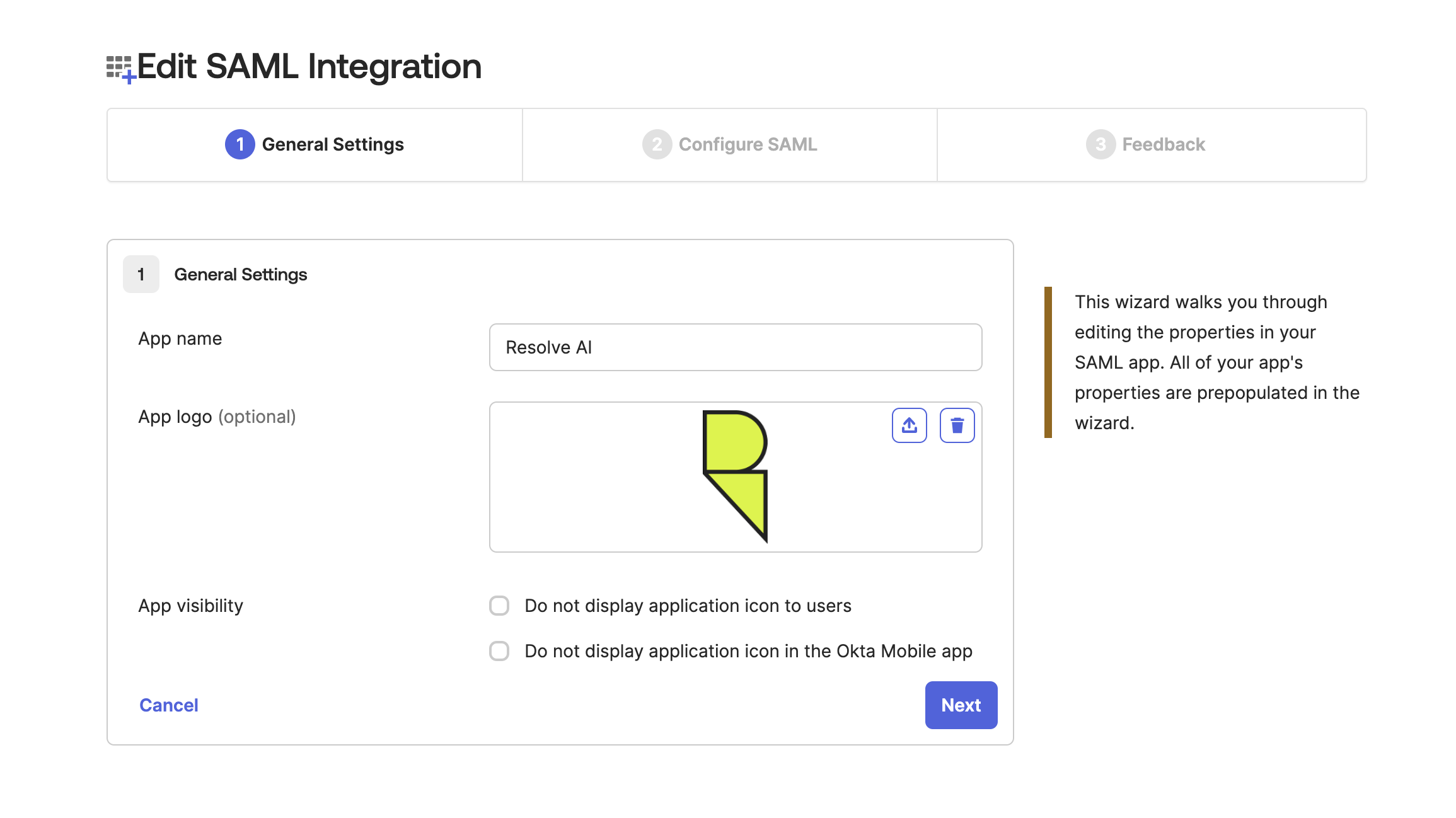This screenshot has height=818, width=1456.
Task: Open the General Settings step tab
Action: 315,145
